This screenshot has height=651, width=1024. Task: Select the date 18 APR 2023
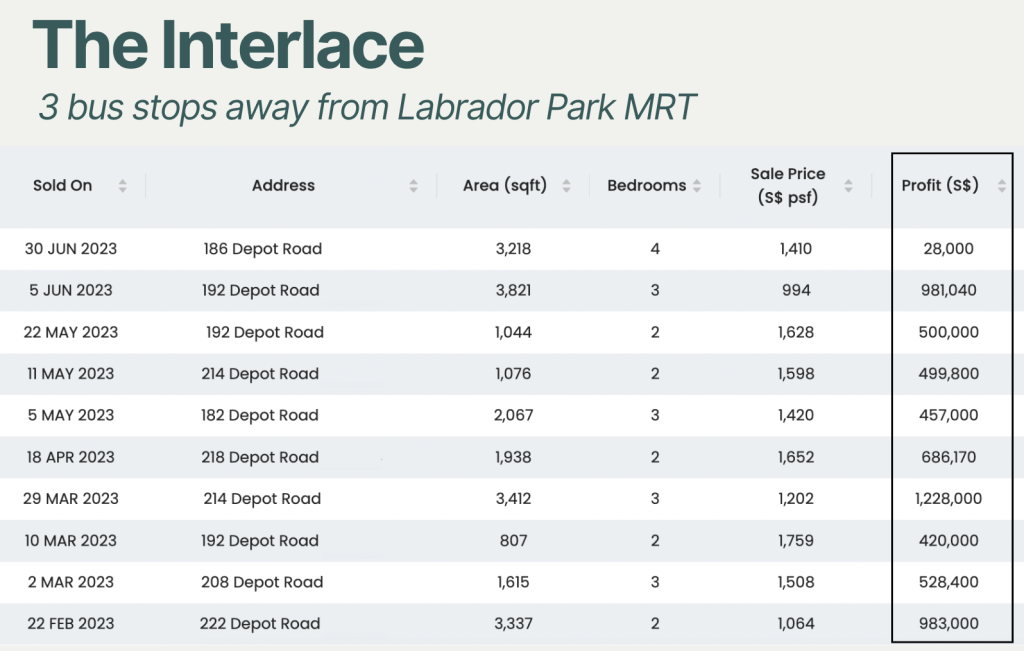point(71,457)
